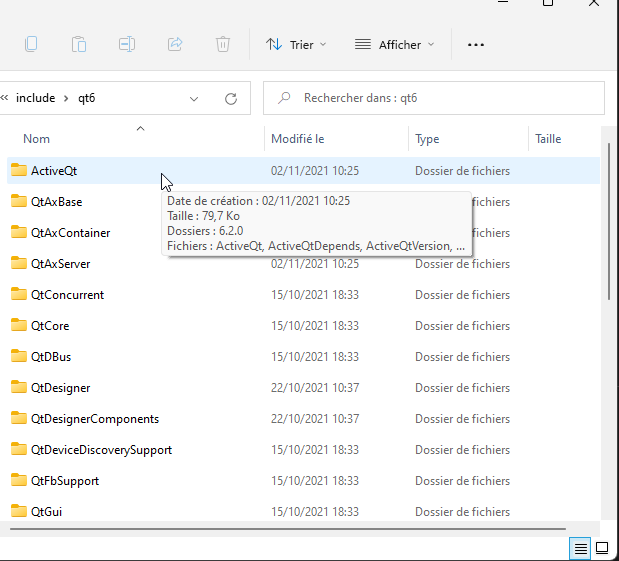Click the QtGui folder icon
Image resolution: width=619 pixels, height=561 pixels.
pyautogui.click(x=19, y=511)
